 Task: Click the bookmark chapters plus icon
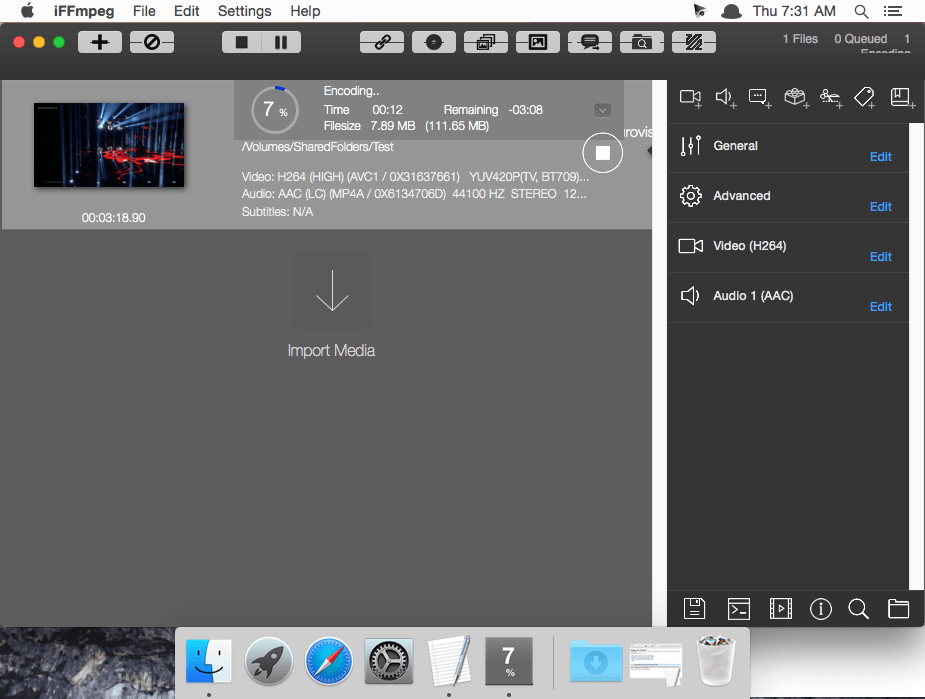point(902,97)
